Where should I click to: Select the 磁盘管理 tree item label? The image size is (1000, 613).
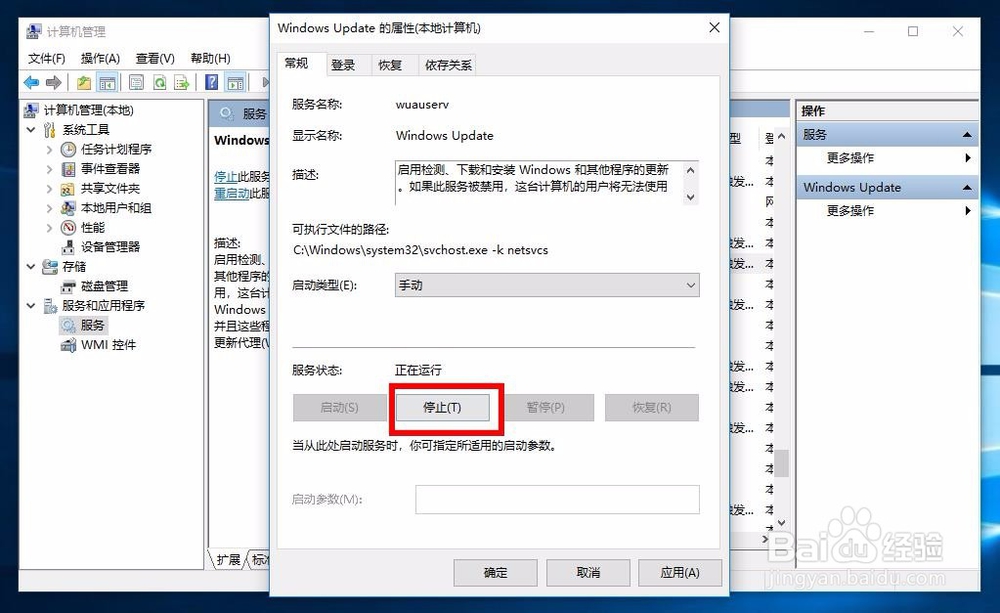(105, 286)
